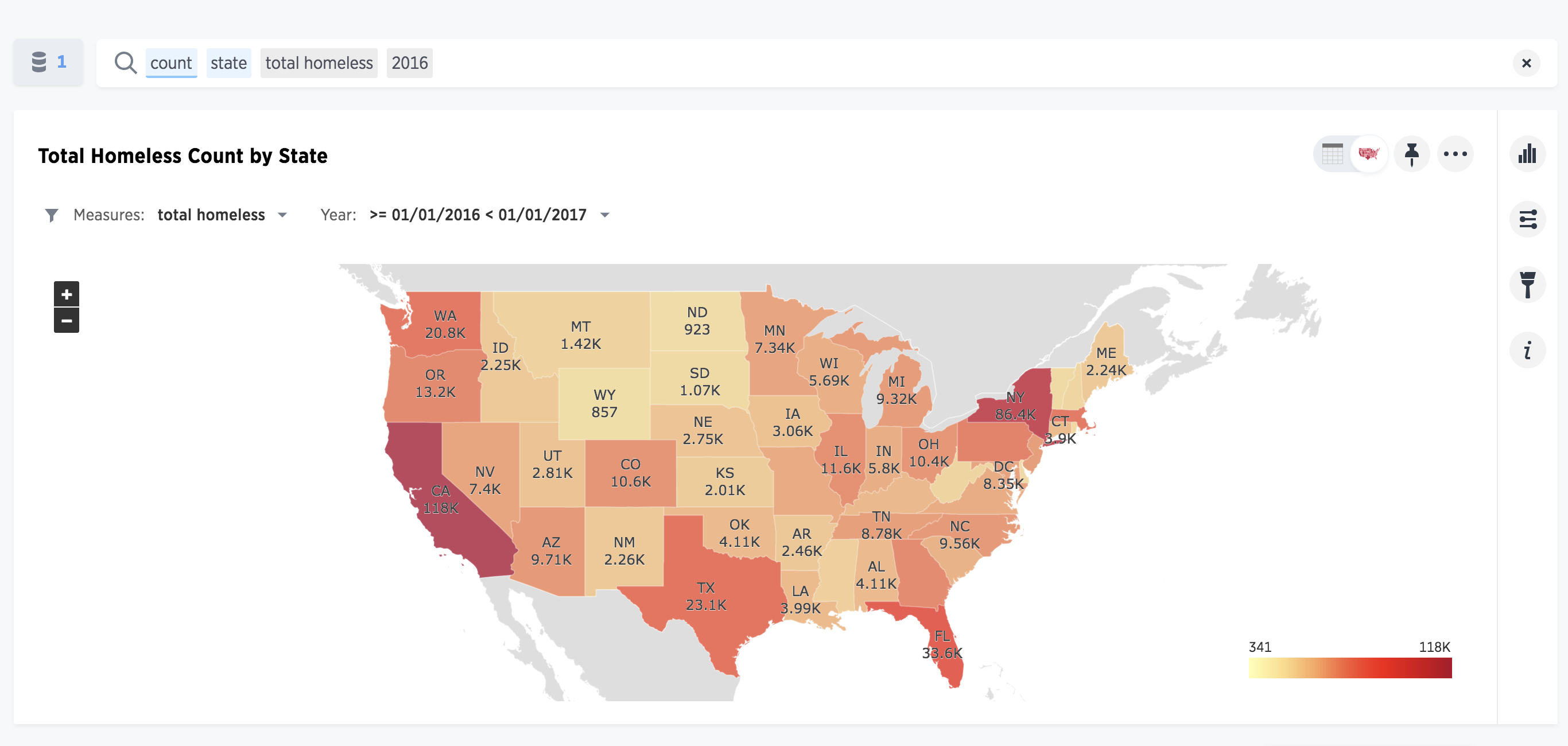The height and width of the screenshot is (746, 1568).
Task: Click the data source layers icon
Action: tap(47, 62)
